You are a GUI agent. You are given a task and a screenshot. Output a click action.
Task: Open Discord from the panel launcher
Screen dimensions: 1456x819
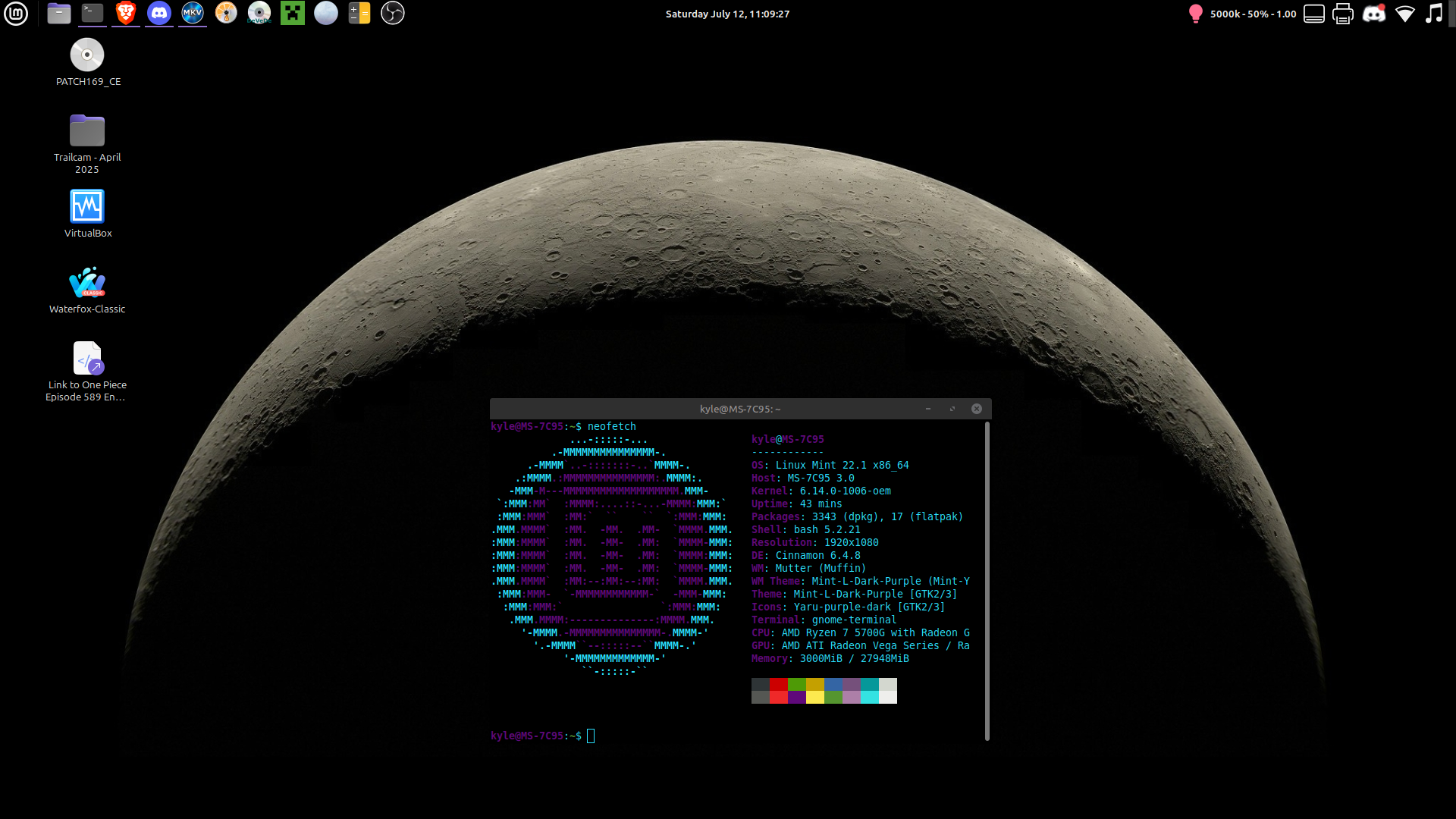pyautogui.click(x=159, y=13)
